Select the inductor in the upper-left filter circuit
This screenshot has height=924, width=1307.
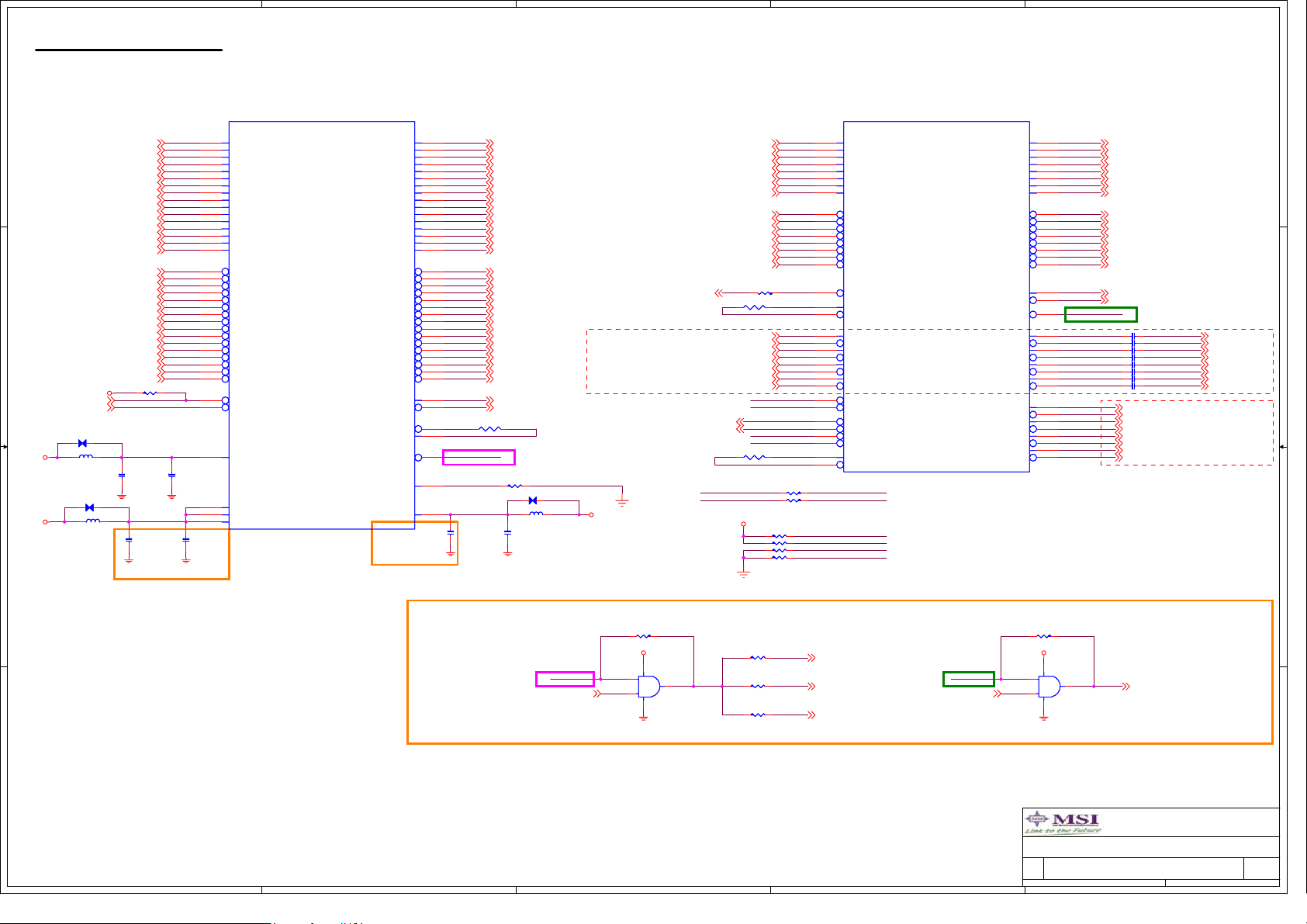86,457
